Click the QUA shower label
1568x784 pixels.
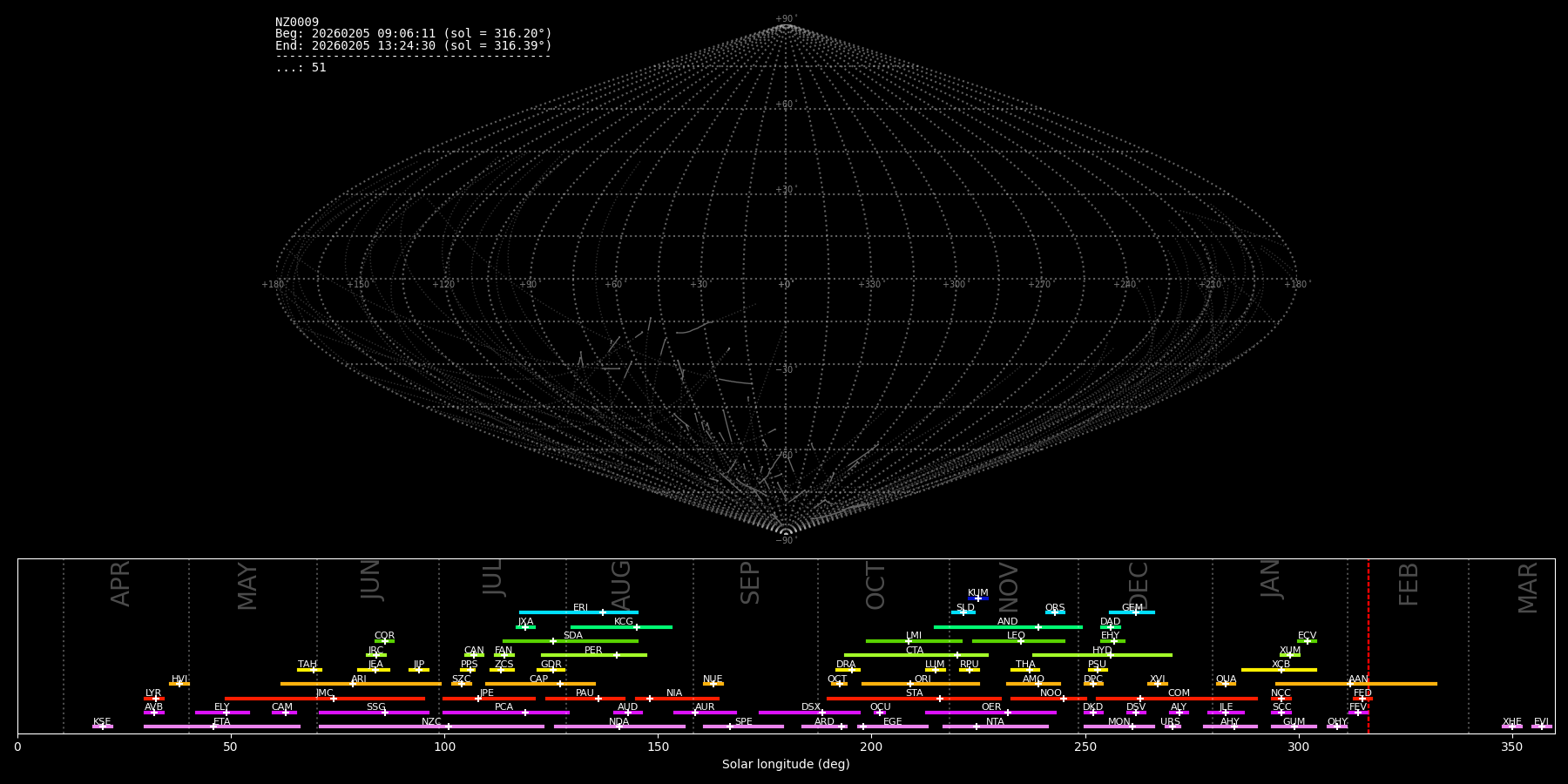1226,679
